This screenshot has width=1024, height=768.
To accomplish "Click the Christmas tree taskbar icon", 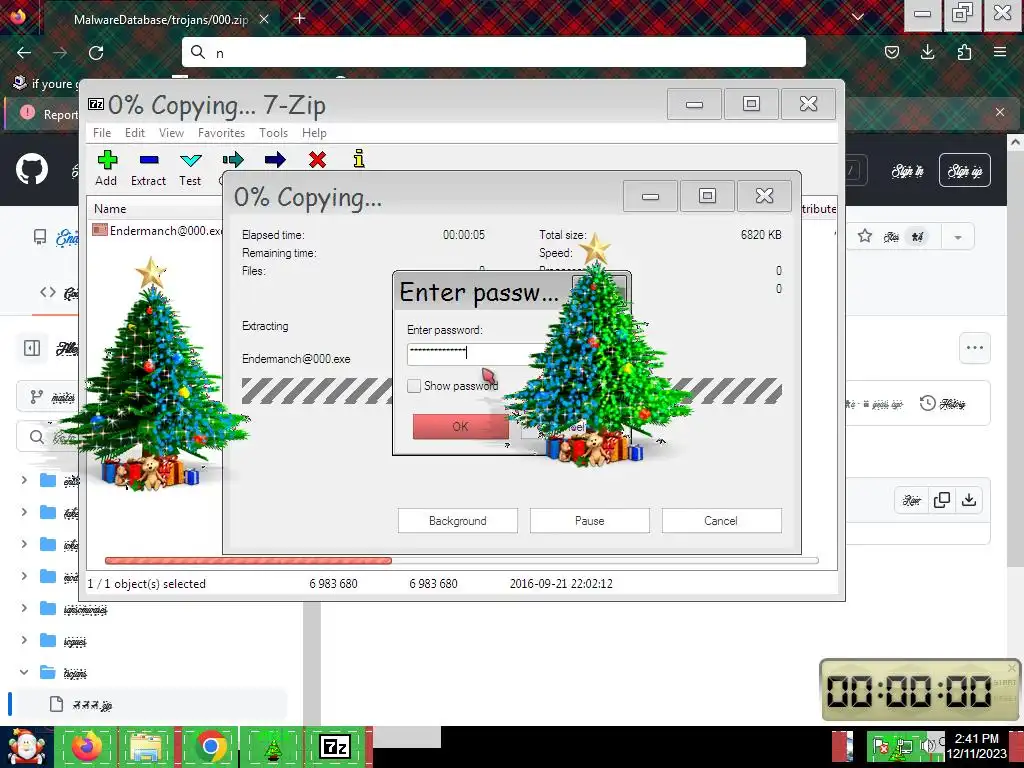I will click(272, 746).
